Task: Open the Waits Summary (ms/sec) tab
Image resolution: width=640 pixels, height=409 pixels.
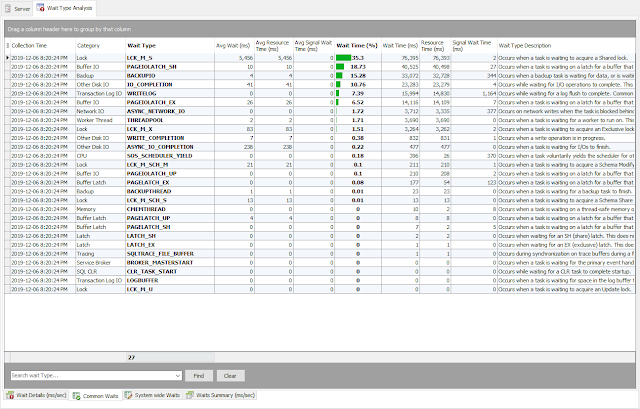Action: (220, 395)
